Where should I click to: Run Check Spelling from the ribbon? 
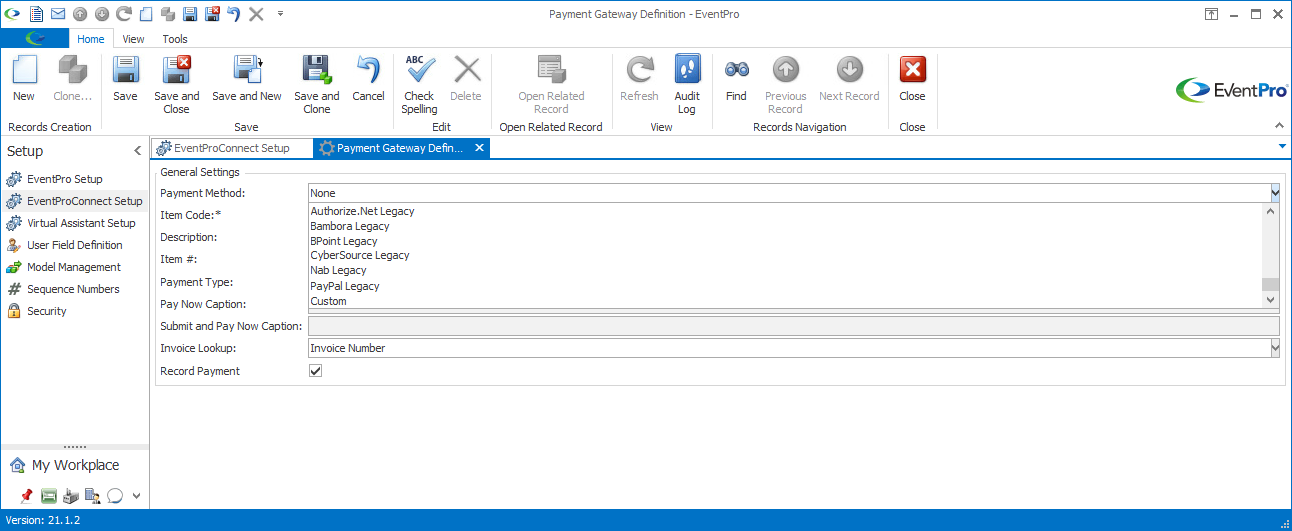[420, 85]
